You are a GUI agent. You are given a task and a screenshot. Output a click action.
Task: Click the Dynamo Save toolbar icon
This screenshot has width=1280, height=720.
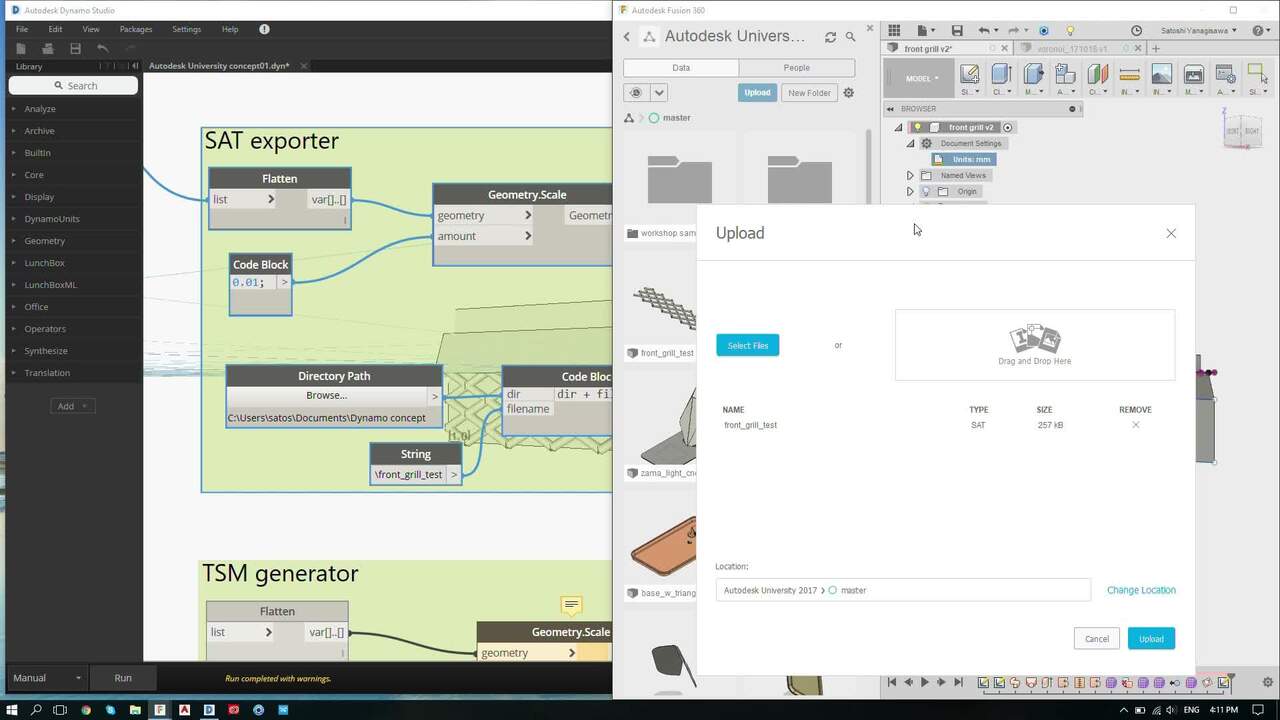(x=75, y=48)
